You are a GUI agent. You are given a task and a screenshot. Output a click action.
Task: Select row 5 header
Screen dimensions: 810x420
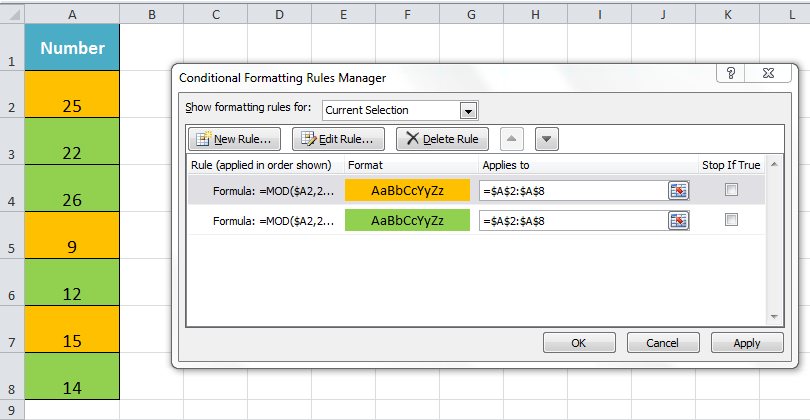[x=12, y=235]
